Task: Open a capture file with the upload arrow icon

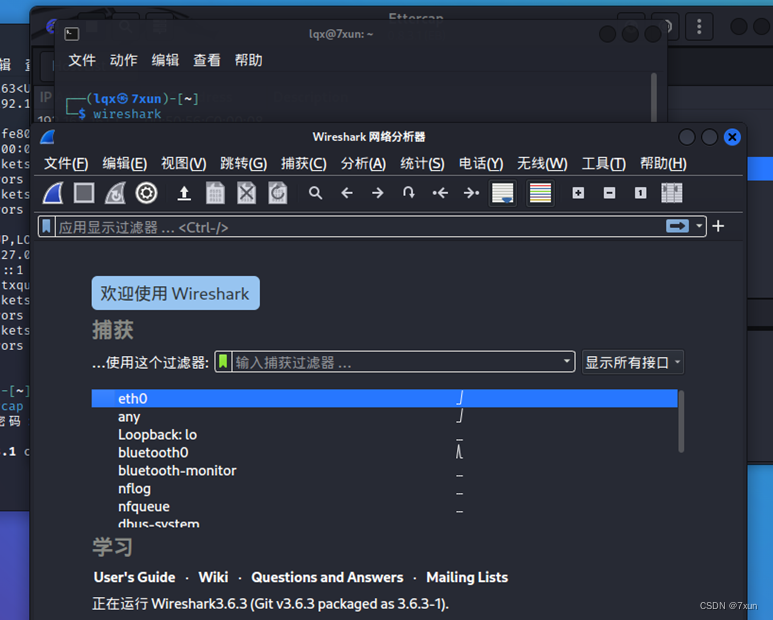Action: pyautogui.click(x=184, y=193)
